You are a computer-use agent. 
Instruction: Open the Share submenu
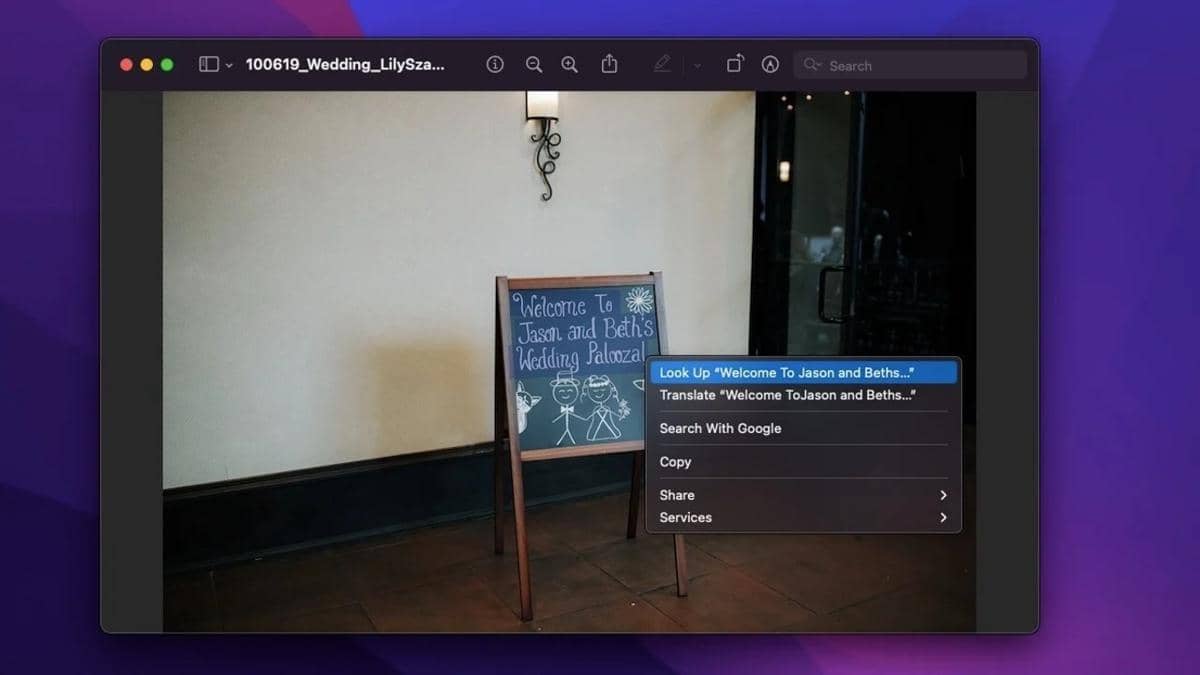click(x=803, y=495)
